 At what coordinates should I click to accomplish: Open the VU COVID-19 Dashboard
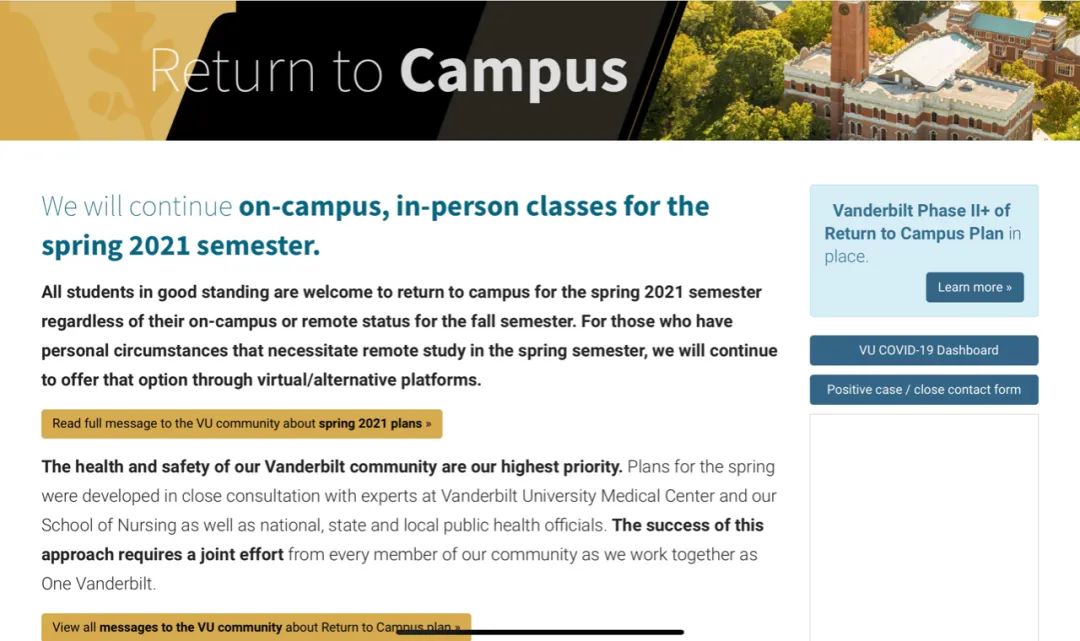[x=924, y=350]
